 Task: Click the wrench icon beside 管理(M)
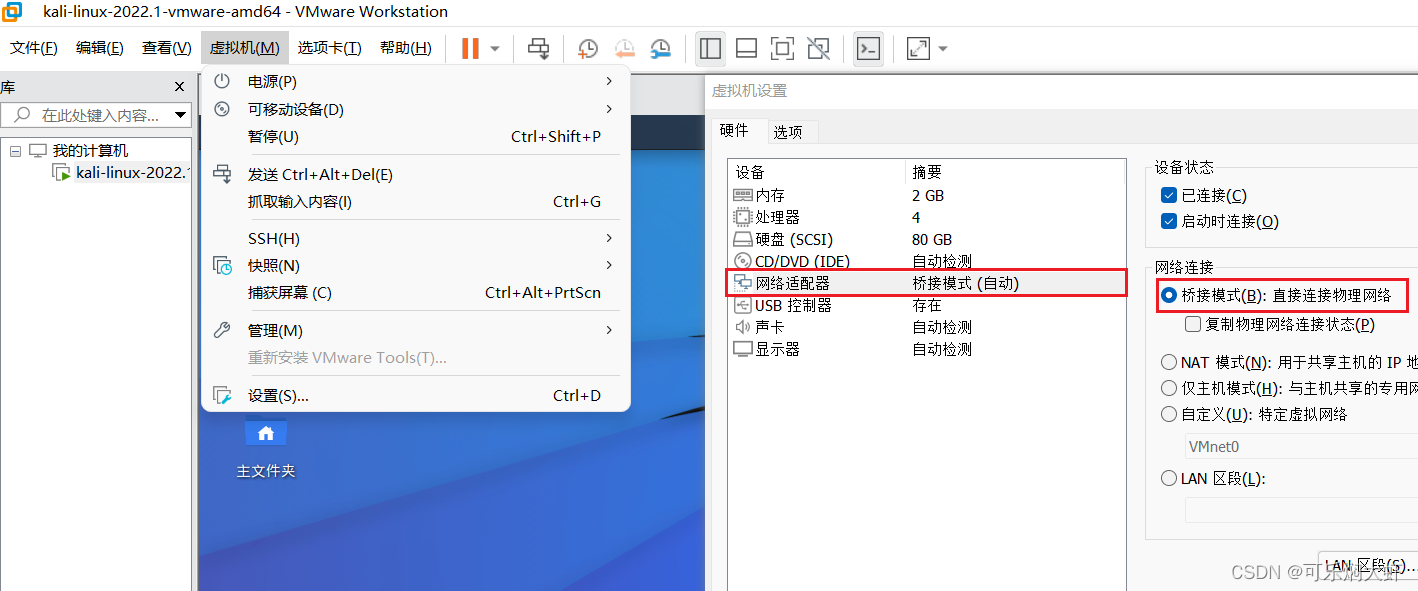point(223,330)
